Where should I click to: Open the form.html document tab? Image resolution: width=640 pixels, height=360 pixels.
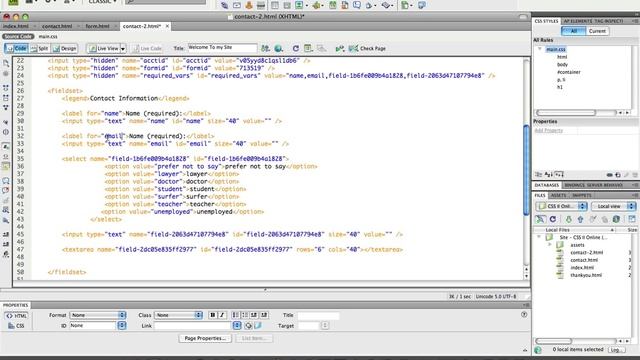98,26
